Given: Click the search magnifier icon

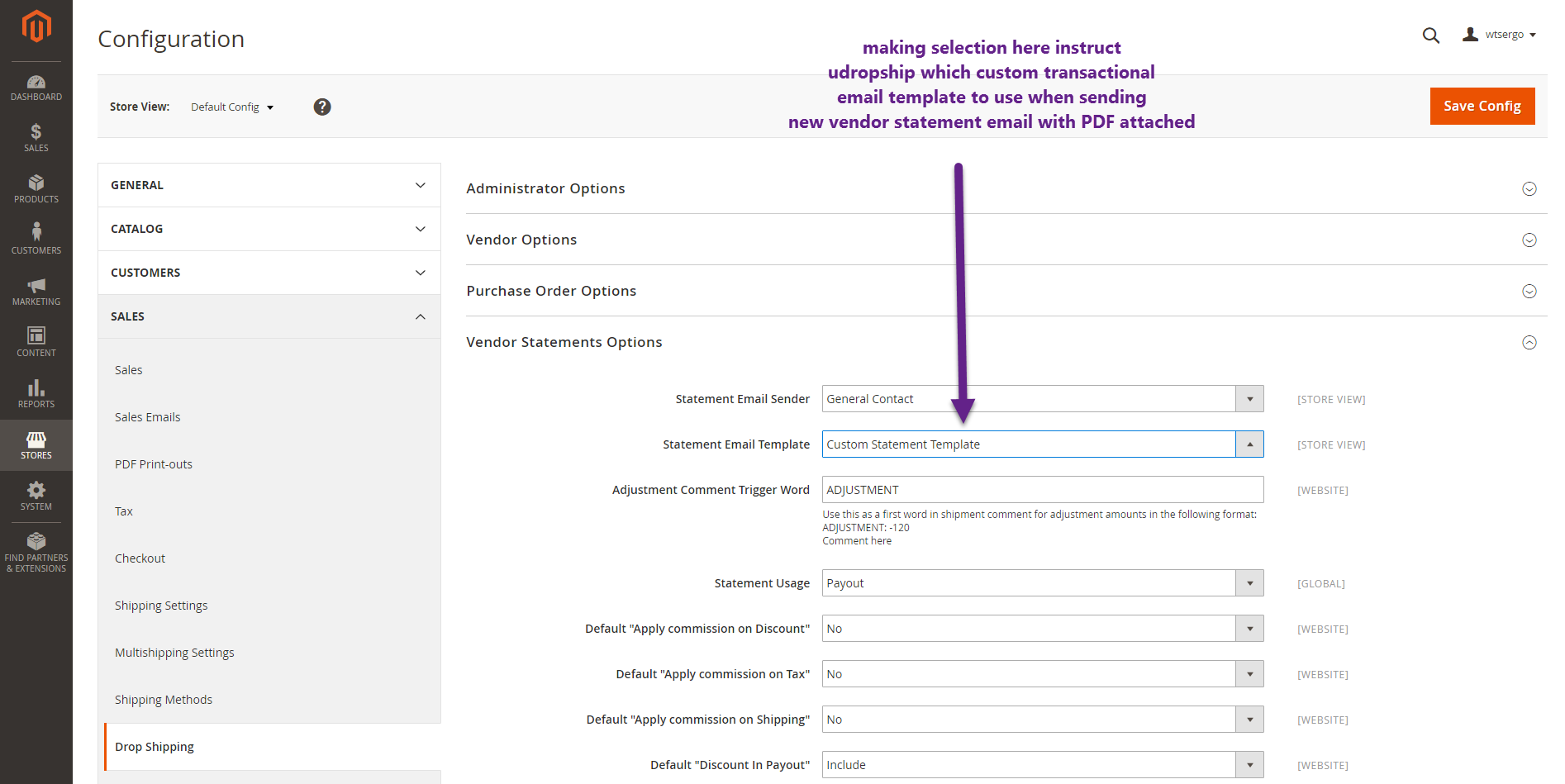Looking at the screenshot, I should (1431, 36).
